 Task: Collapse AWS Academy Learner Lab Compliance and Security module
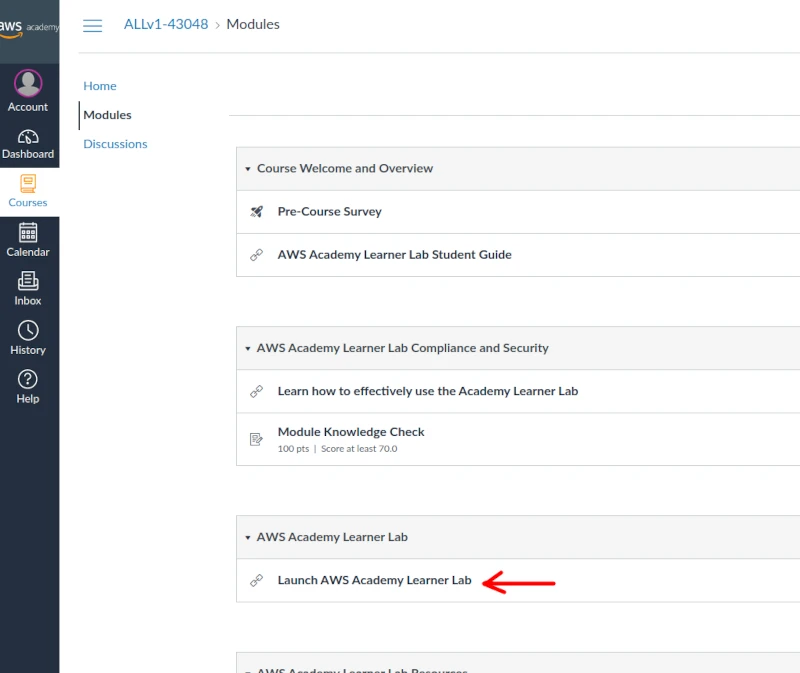[x=248, y=348]
